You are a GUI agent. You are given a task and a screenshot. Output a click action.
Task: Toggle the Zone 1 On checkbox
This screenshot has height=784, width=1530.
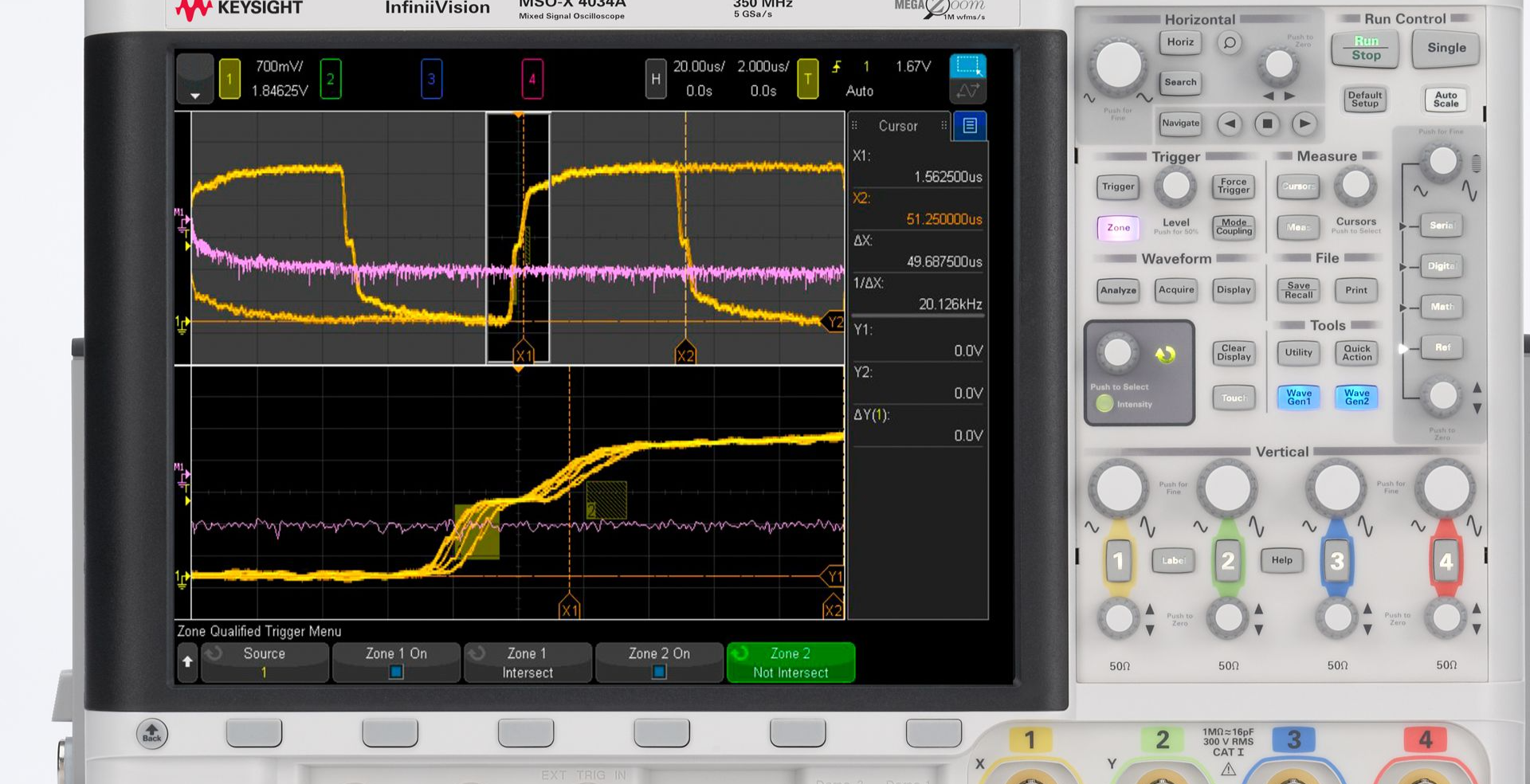pos(396,672)
